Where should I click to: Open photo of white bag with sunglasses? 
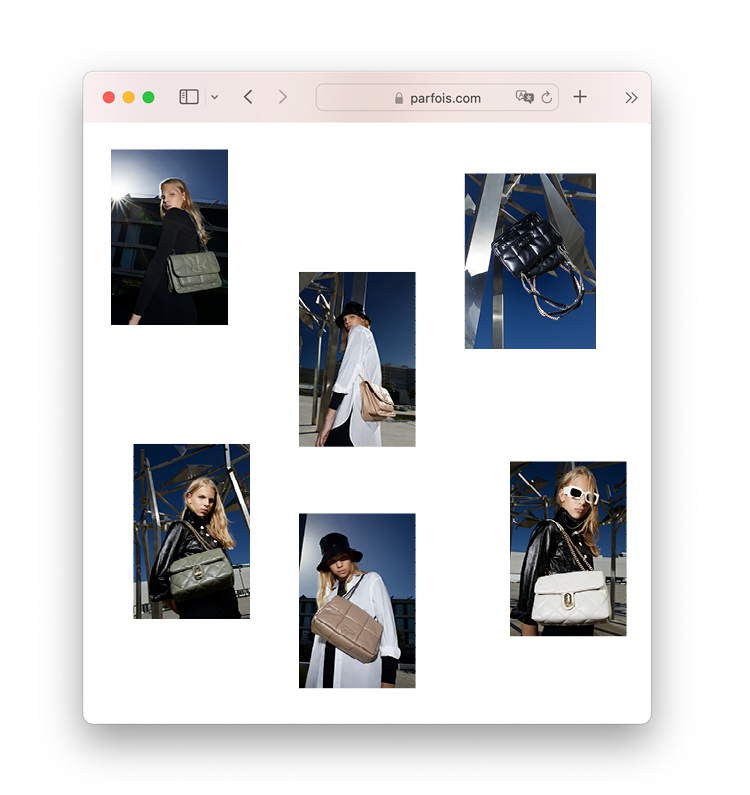568,549
